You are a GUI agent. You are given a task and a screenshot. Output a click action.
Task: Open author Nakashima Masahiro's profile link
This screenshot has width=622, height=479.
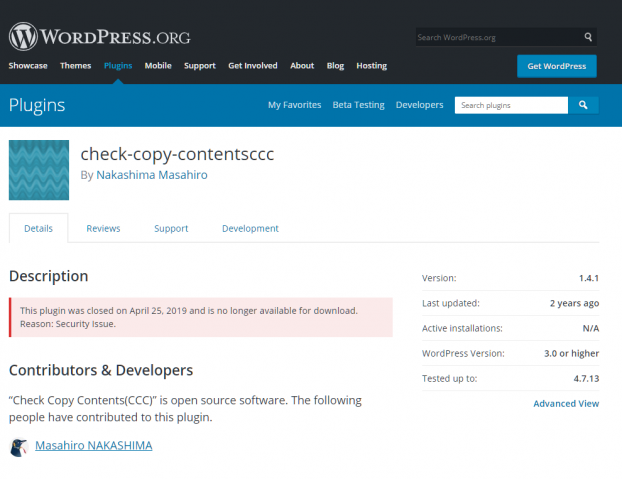[152, 175]
